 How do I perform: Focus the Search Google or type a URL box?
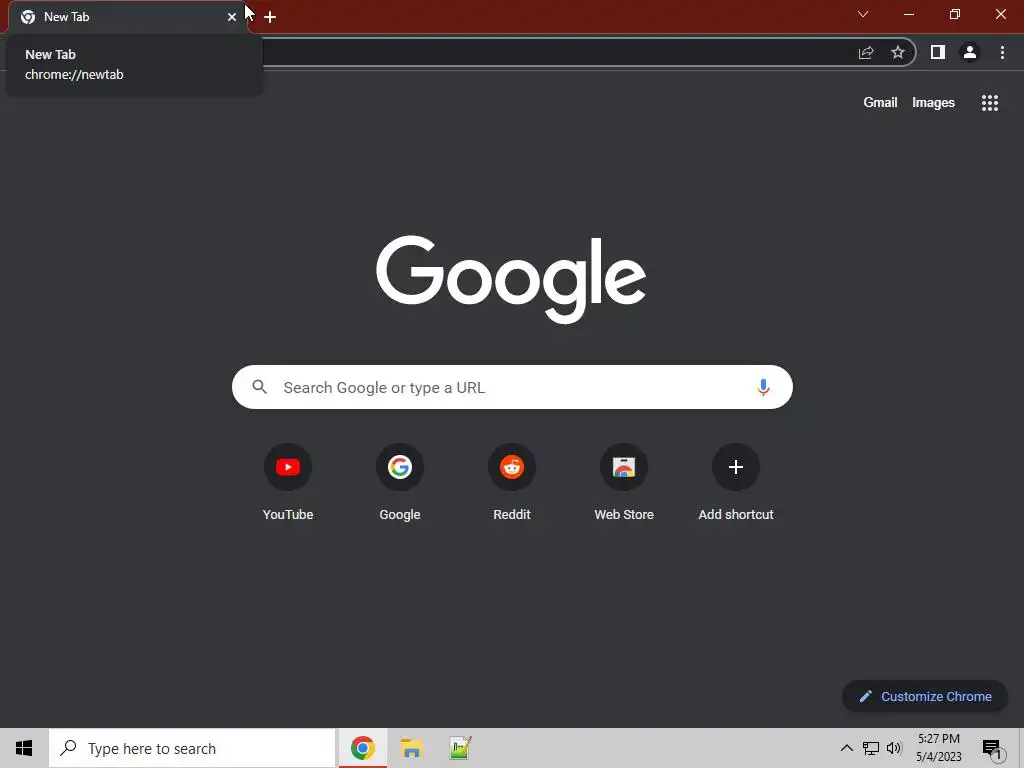[x=512, y=387]
